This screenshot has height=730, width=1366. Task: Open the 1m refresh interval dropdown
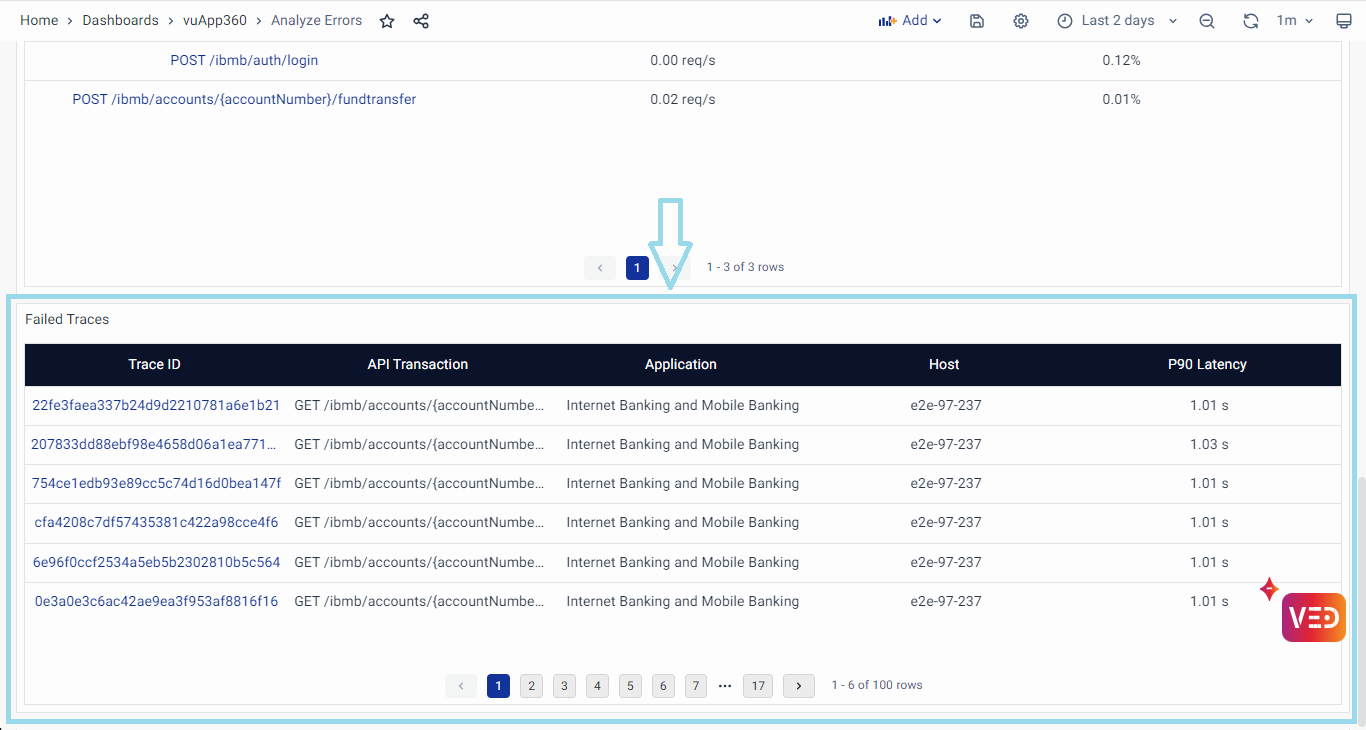[x=1295, y=21]
